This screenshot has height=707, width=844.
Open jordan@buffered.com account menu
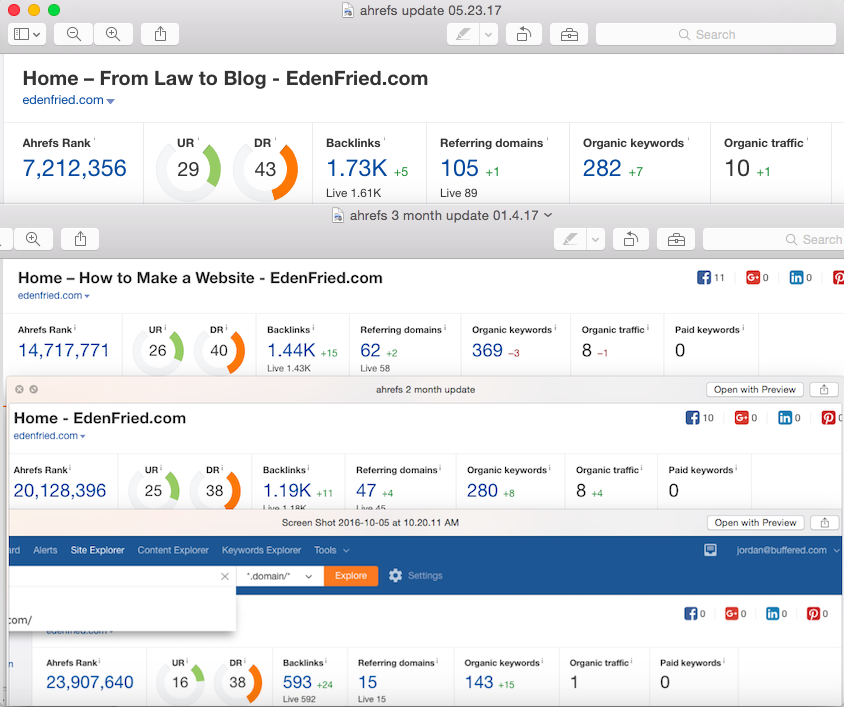click(787, 550)
